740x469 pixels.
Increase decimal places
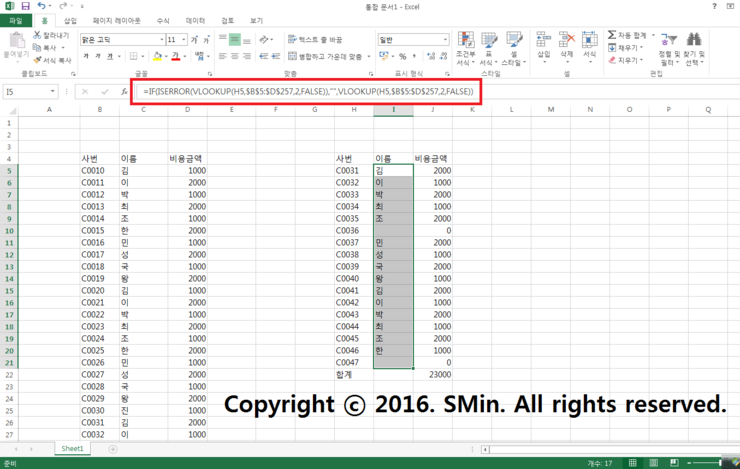pyautogui.click(x=431, y=56)
